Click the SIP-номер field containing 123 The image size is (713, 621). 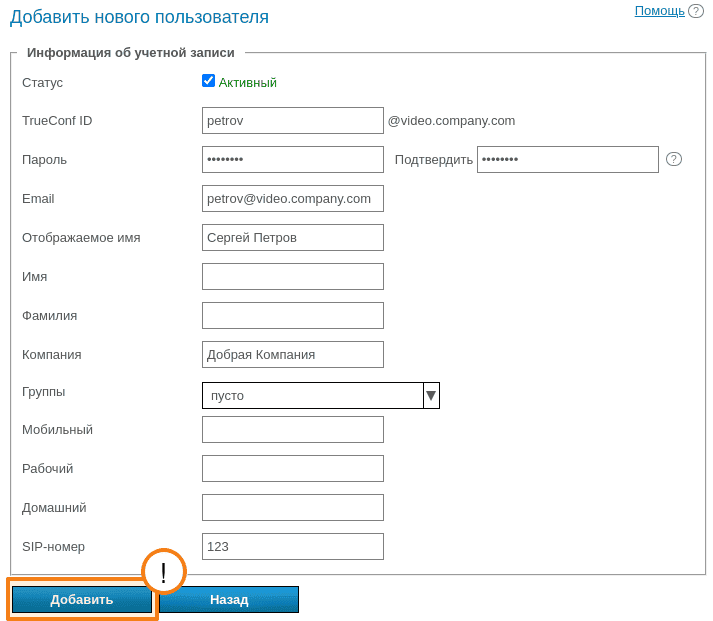point(293,546)
